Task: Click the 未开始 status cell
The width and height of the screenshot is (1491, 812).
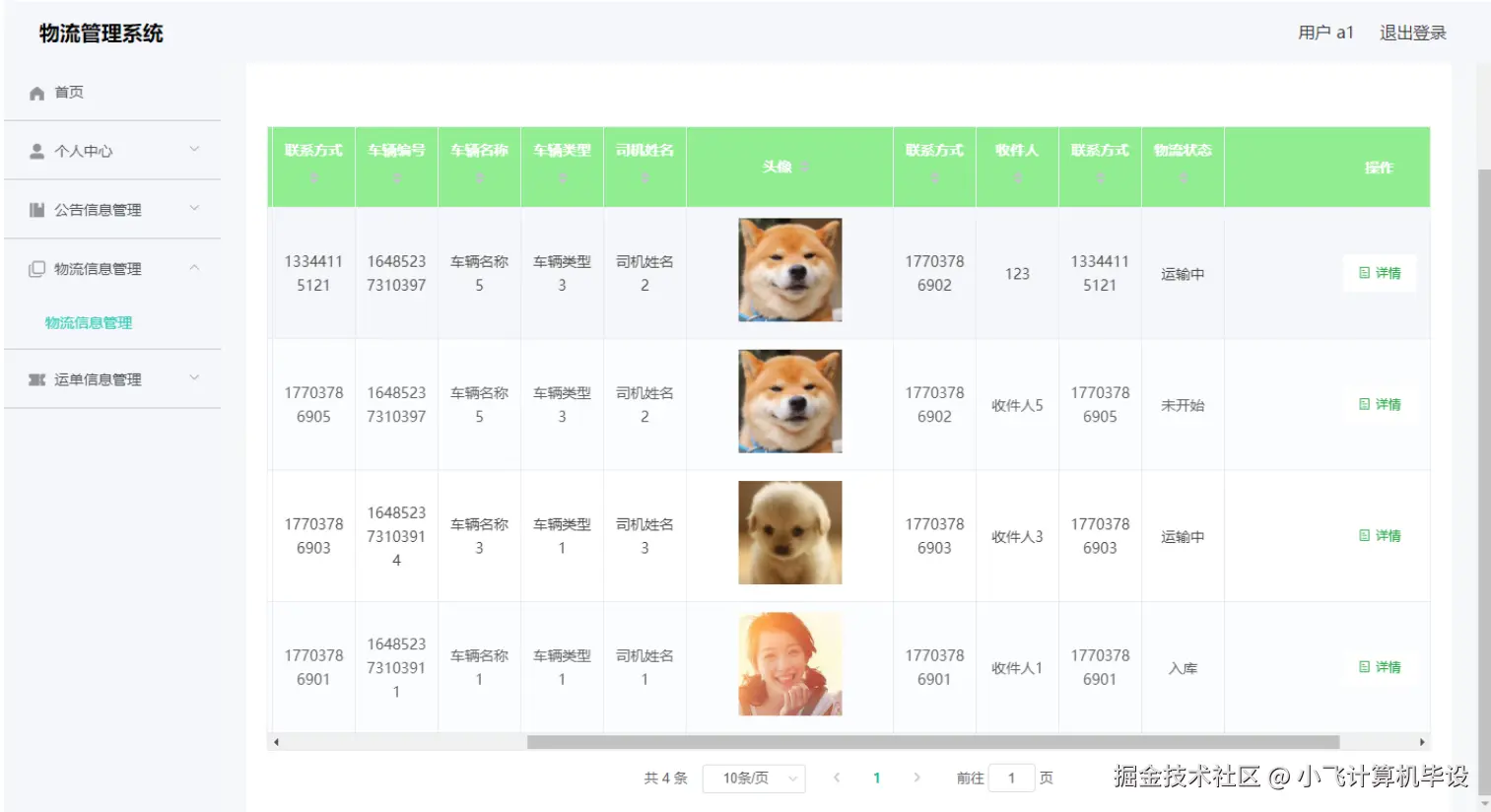Action: click(1183, 405)
